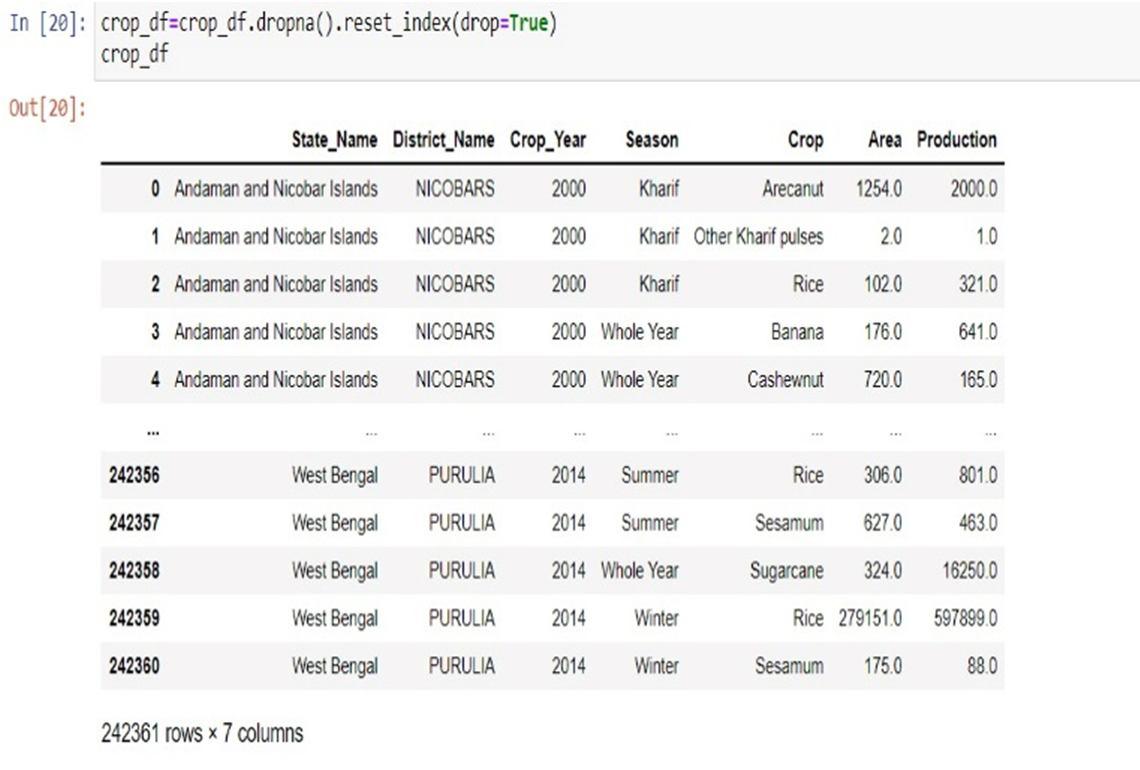Click into the code cell input area
Viewport: 1140px width, 770px height.
pos(600,39)
